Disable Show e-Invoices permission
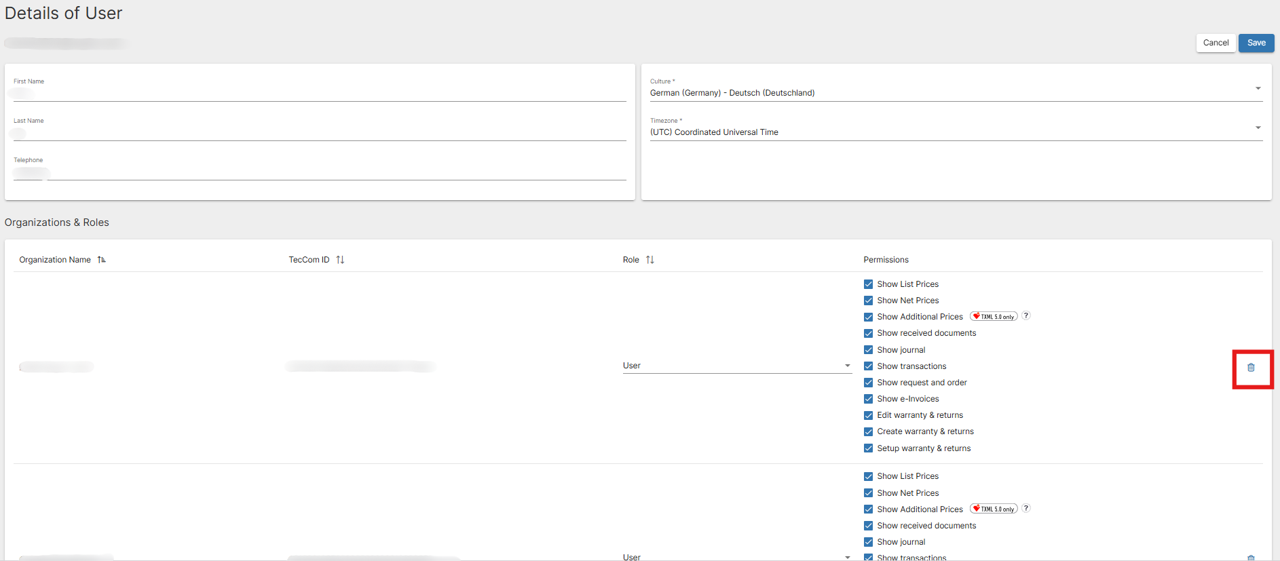Viewport: 1280px width, 561px height. [x=868, y=399]
